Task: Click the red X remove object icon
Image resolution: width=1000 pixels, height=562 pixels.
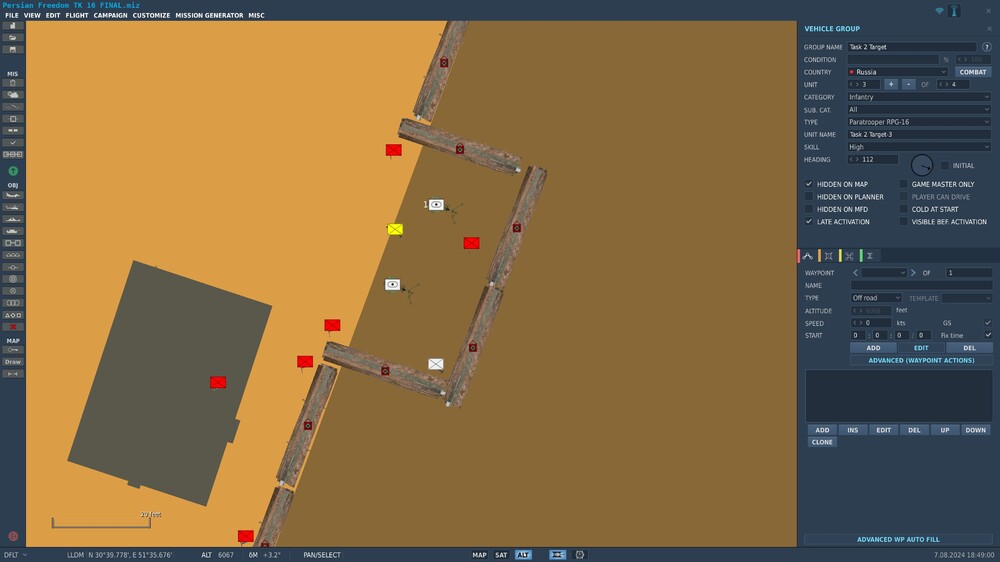Action: click(13, 327)
